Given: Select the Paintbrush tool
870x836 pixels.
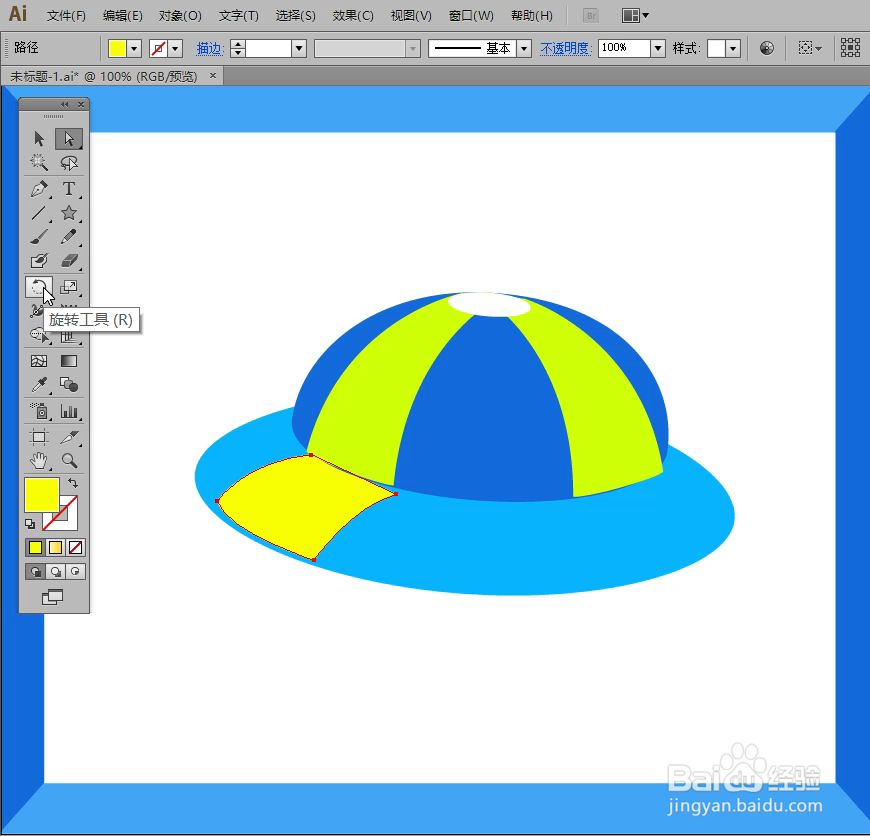Looking at the screenshot, I should (x=39, y=237).
